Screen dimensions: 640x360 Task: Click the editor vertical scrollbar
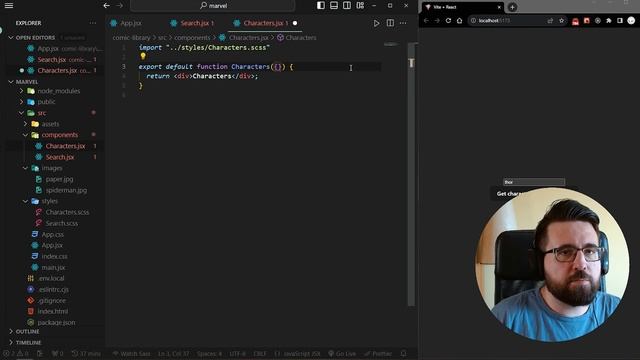pos(411,173)
